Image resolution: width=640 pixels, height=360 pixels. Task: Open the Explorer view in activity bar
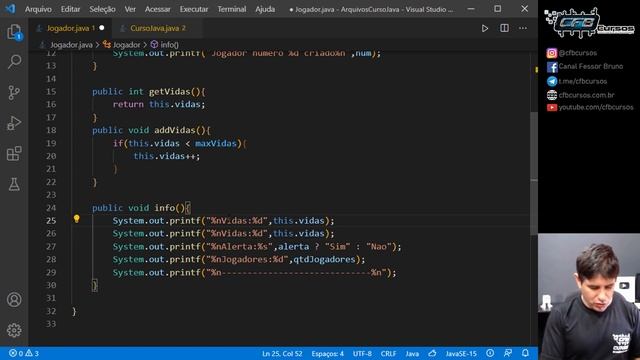[x=14, y=32]
